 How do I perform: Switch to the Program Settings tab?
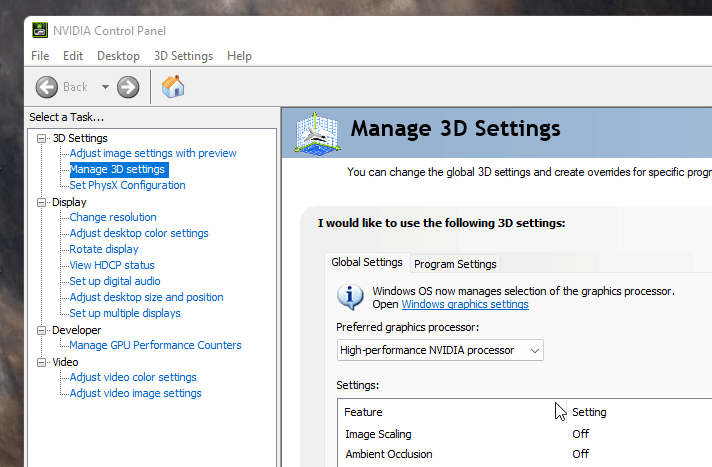(x=455, y=264)
